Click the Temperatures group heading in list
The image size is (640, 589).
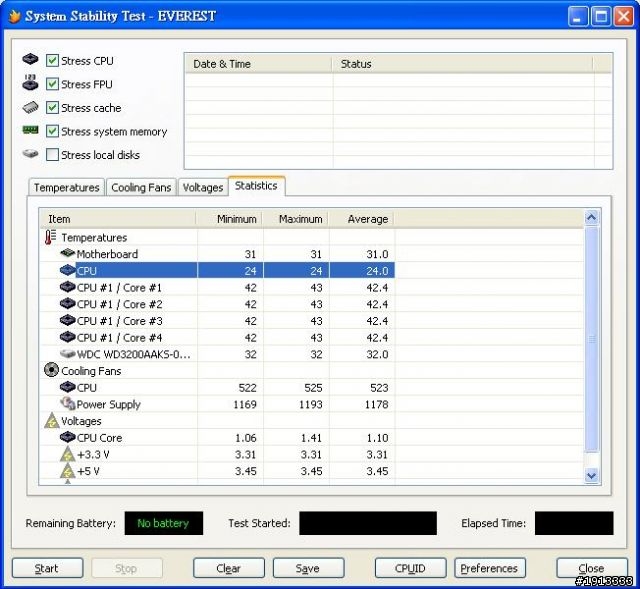coord(94,238)
